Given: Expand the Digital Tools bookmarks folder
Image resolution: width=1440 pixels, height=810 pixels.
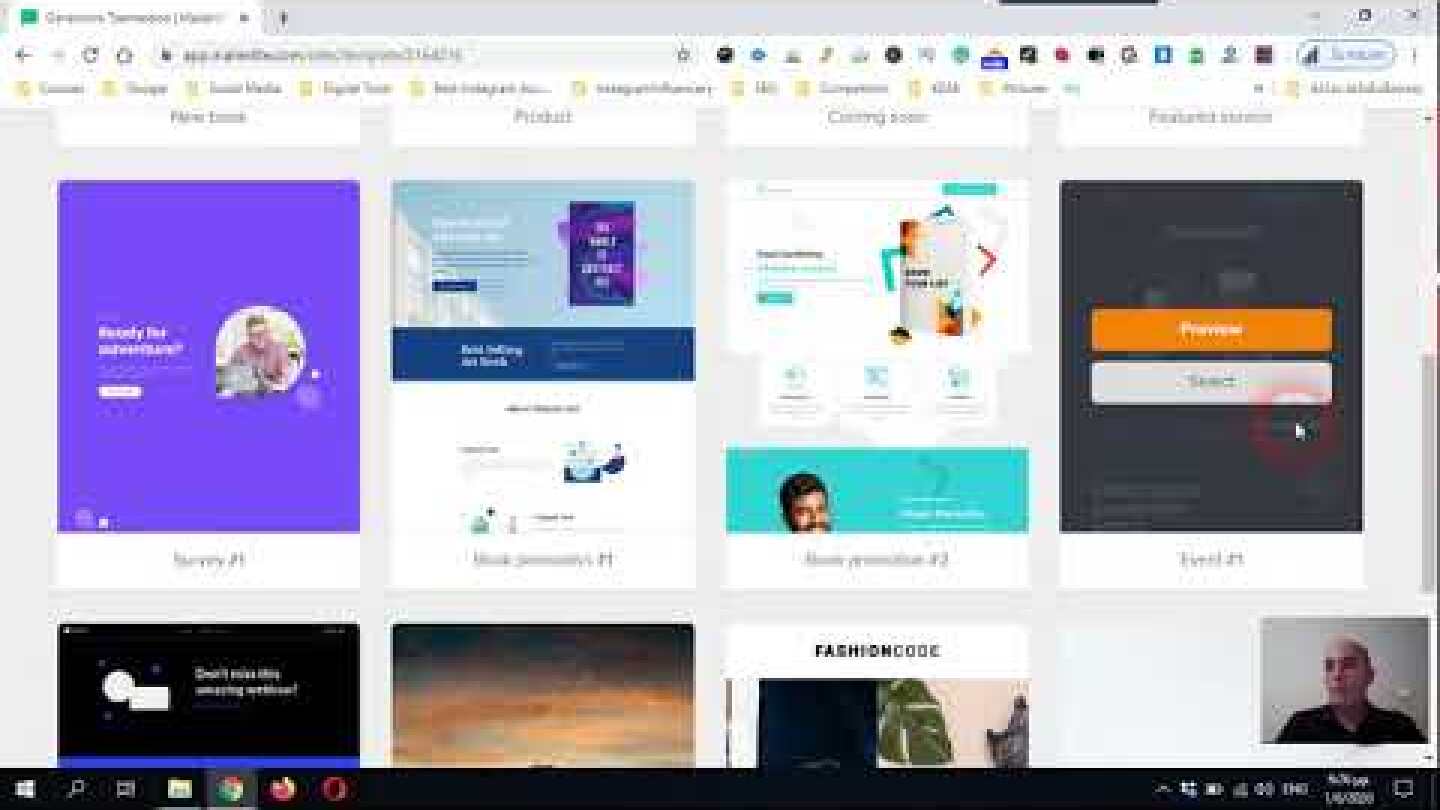Looking at the screenshot, I should tap(346, 89).
